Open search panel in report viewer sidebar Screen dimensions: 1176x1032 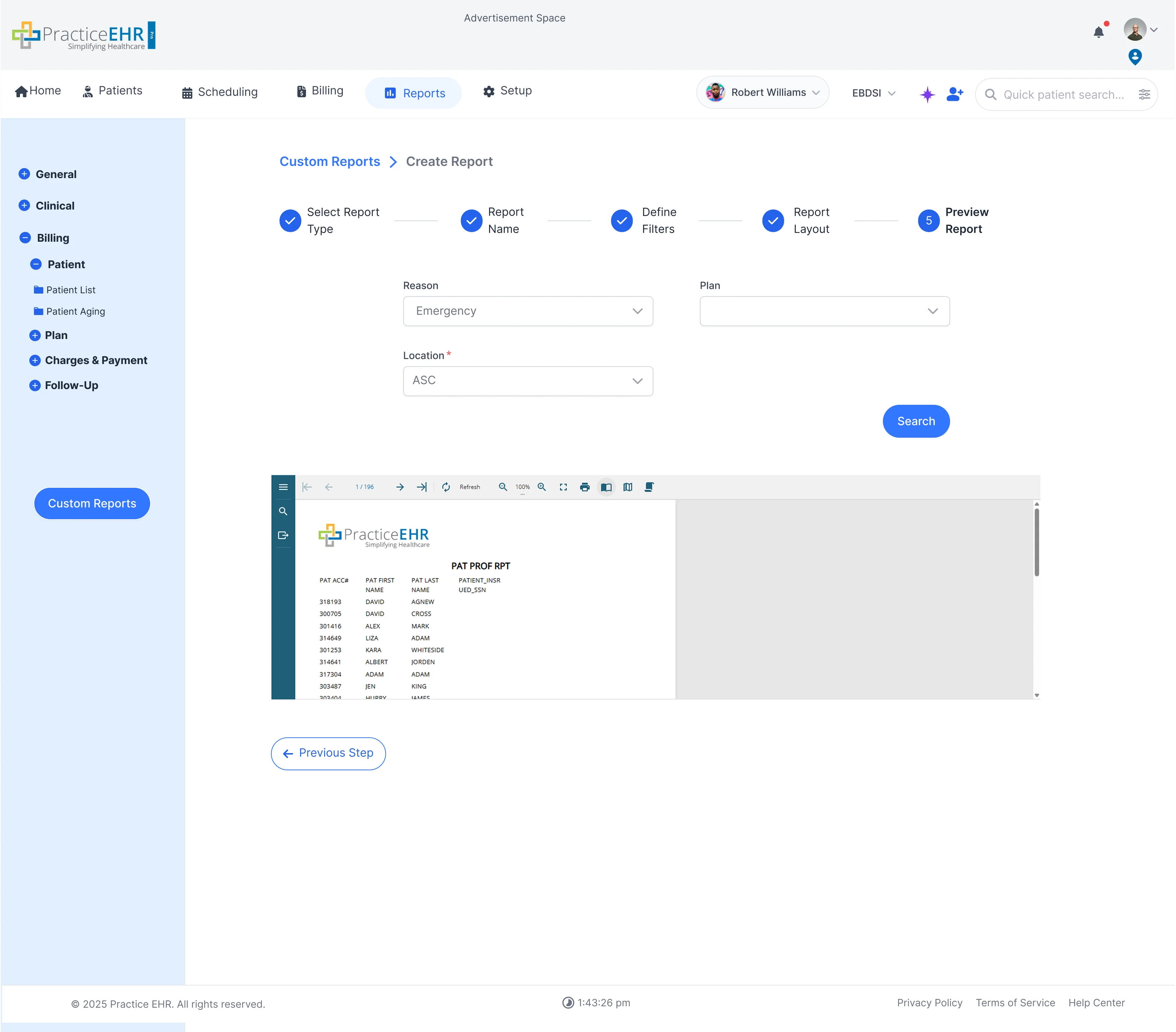coord(282,511)
